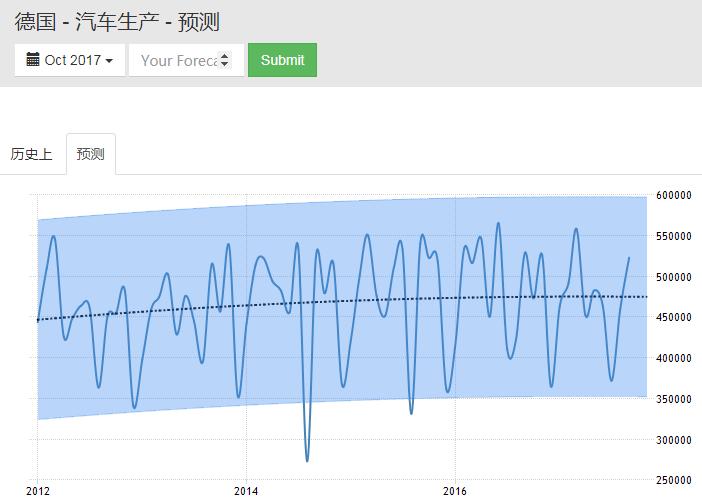Click the 600000 y-axis value
This screenshot has width=702, height=503.
(x=674, y=195)
